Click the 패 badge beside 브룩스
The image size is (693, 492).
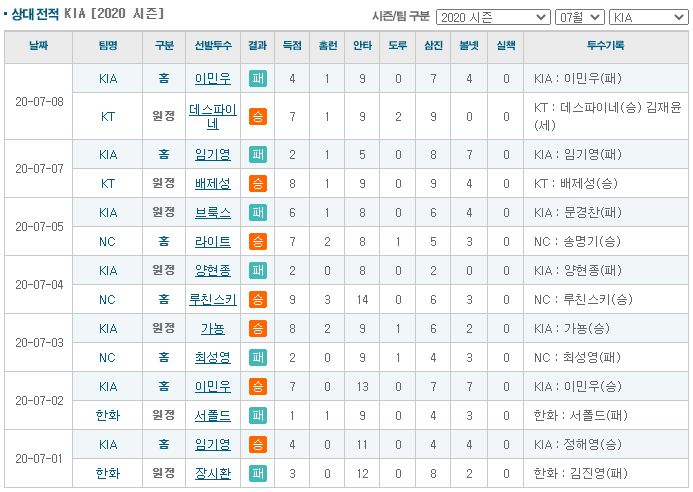pos(258,213)
